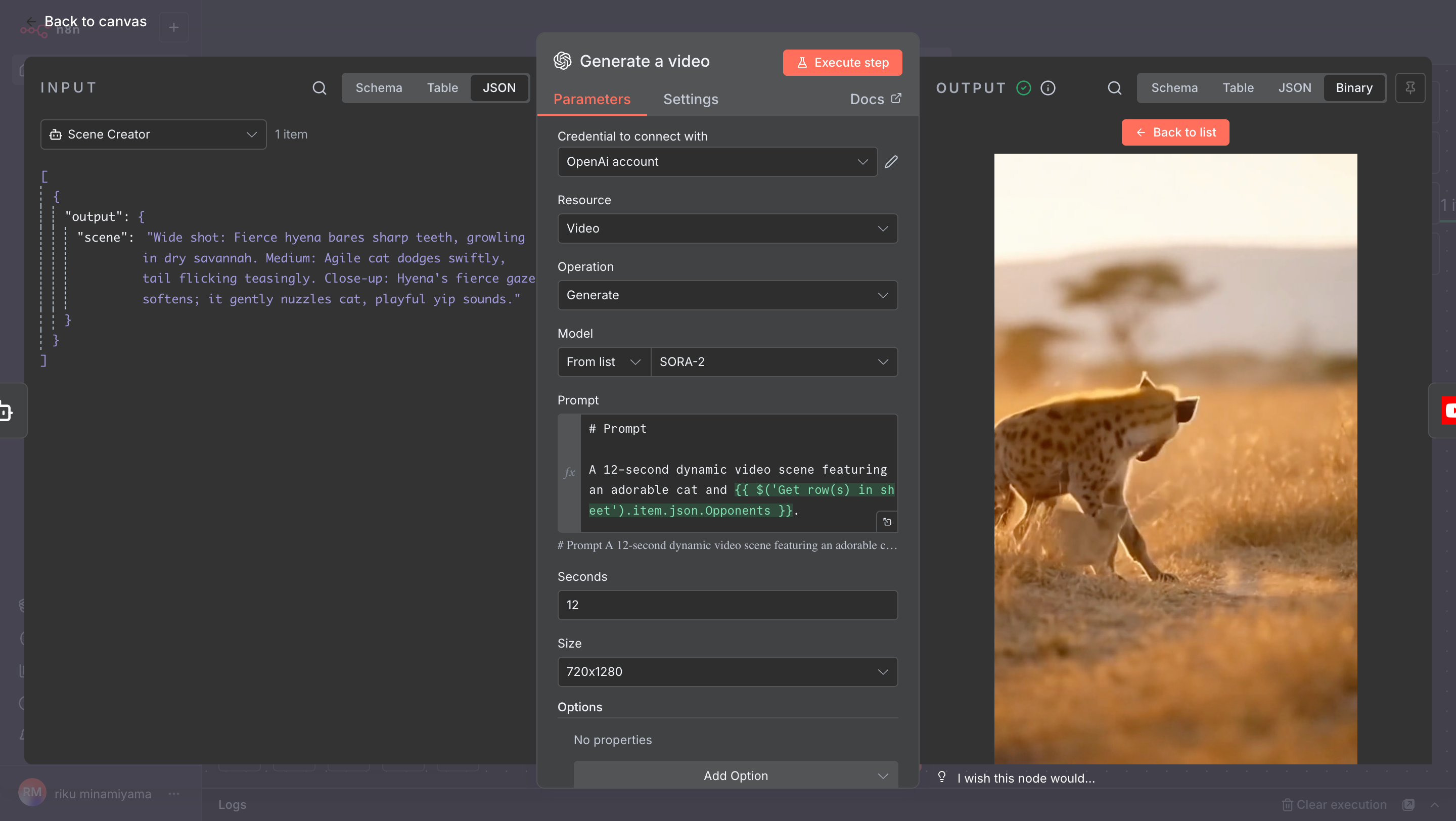
Task: Click the Execute step button
Action: click(842, 62)
